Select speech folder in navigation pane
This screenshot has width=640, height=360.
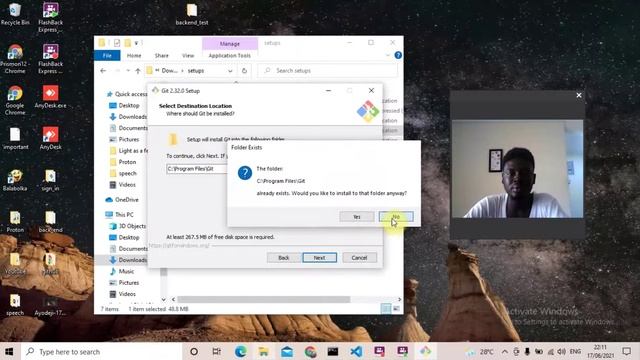[x=123, y=173]
